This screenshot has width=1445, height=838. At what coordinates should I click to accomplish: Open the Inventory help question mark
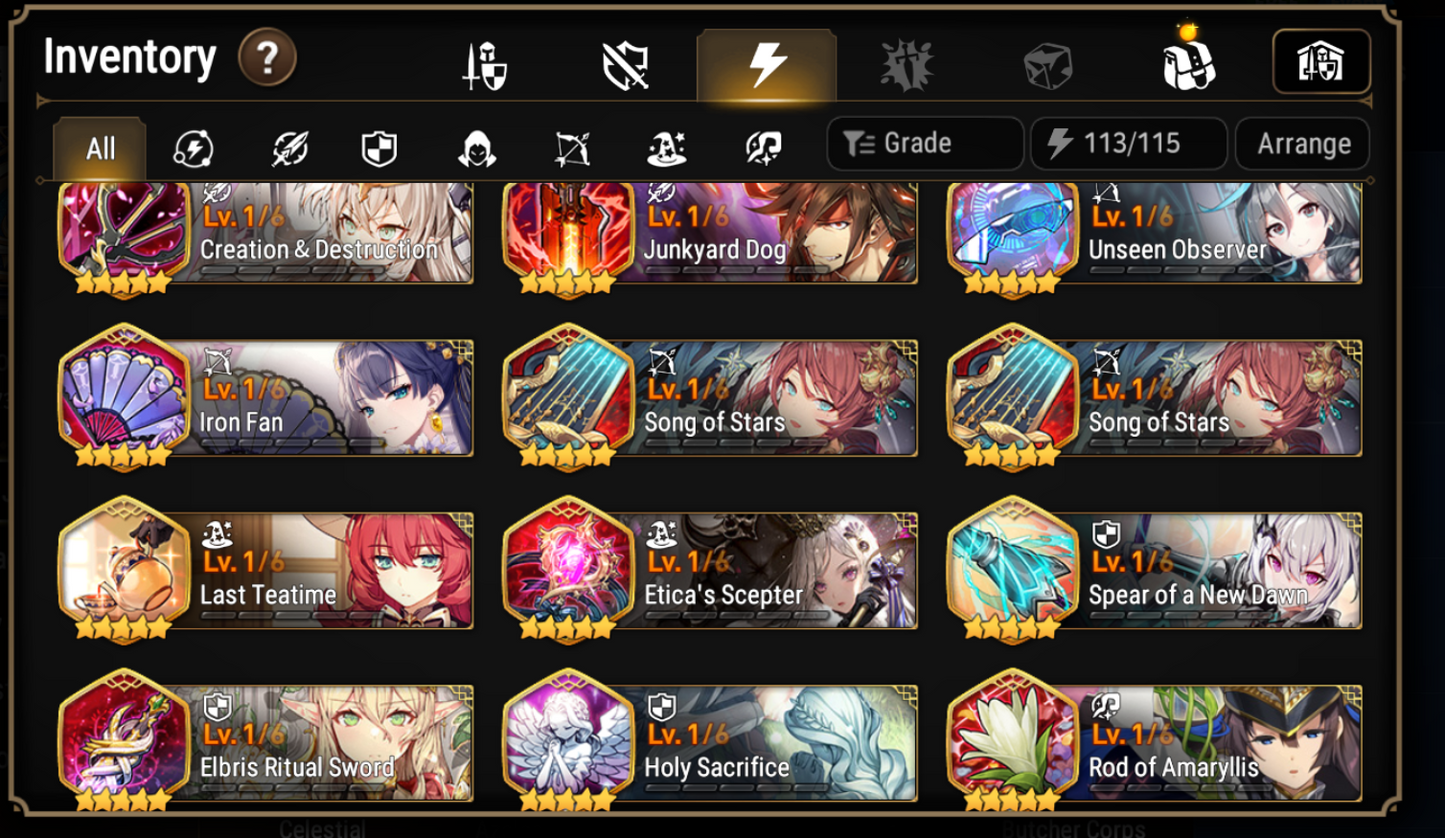pyautogui.click(x=267, y=58)
